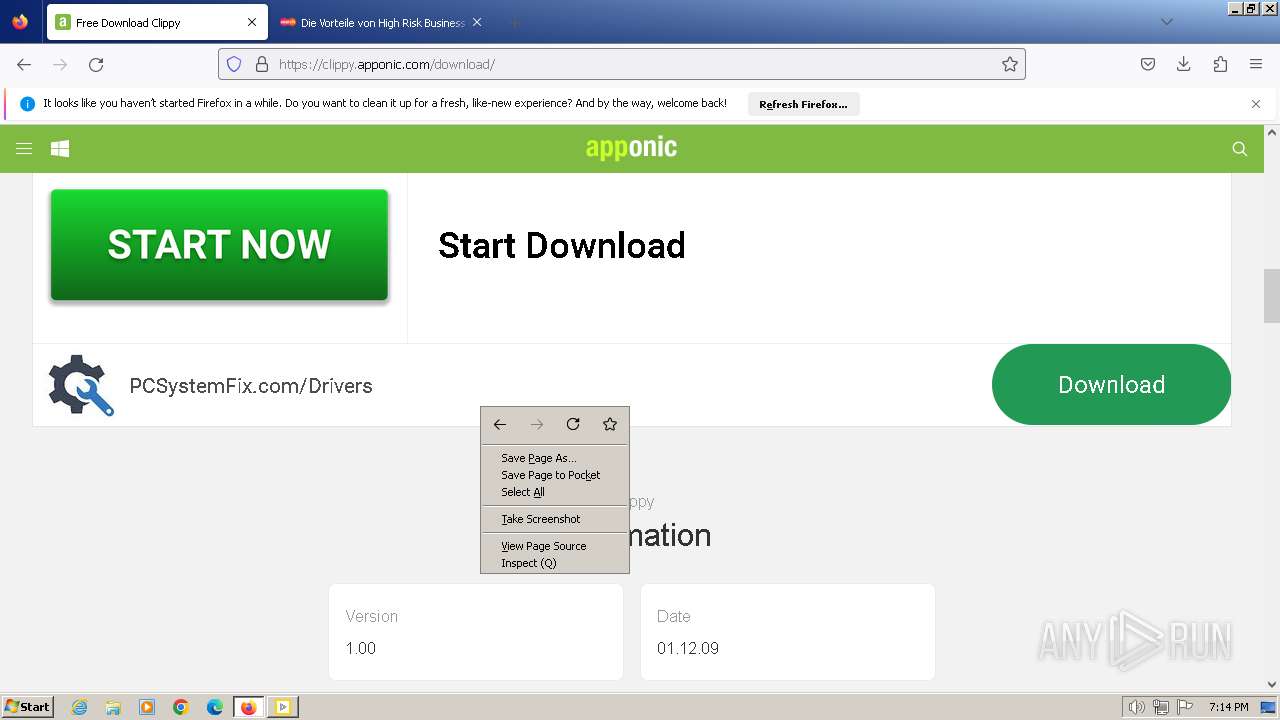The height and width of the screenshot is (720, 1280).
Task: Launch Chrome from taskbar
Action: (x=181, y=707)
